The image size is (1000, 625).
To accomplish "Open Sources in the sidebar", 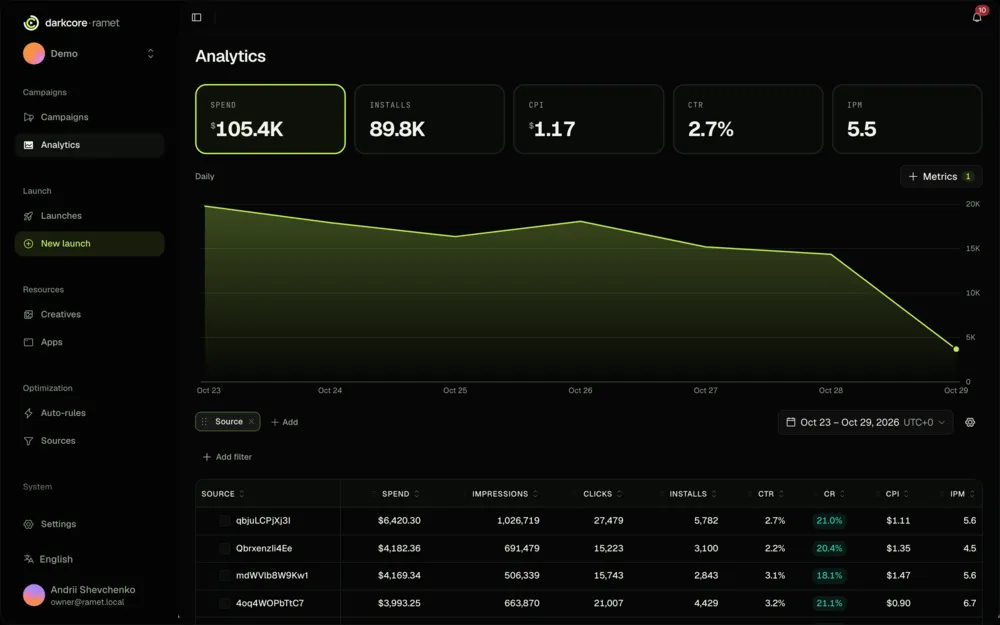I will click(89, 441).
